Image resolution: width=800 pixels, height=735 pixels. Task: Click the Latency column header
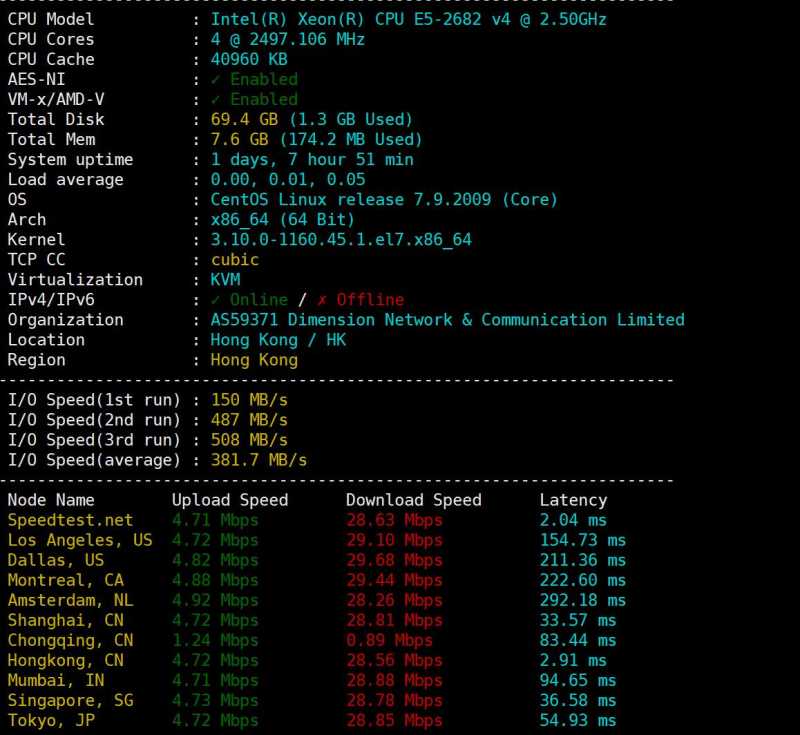pos(572,499)
